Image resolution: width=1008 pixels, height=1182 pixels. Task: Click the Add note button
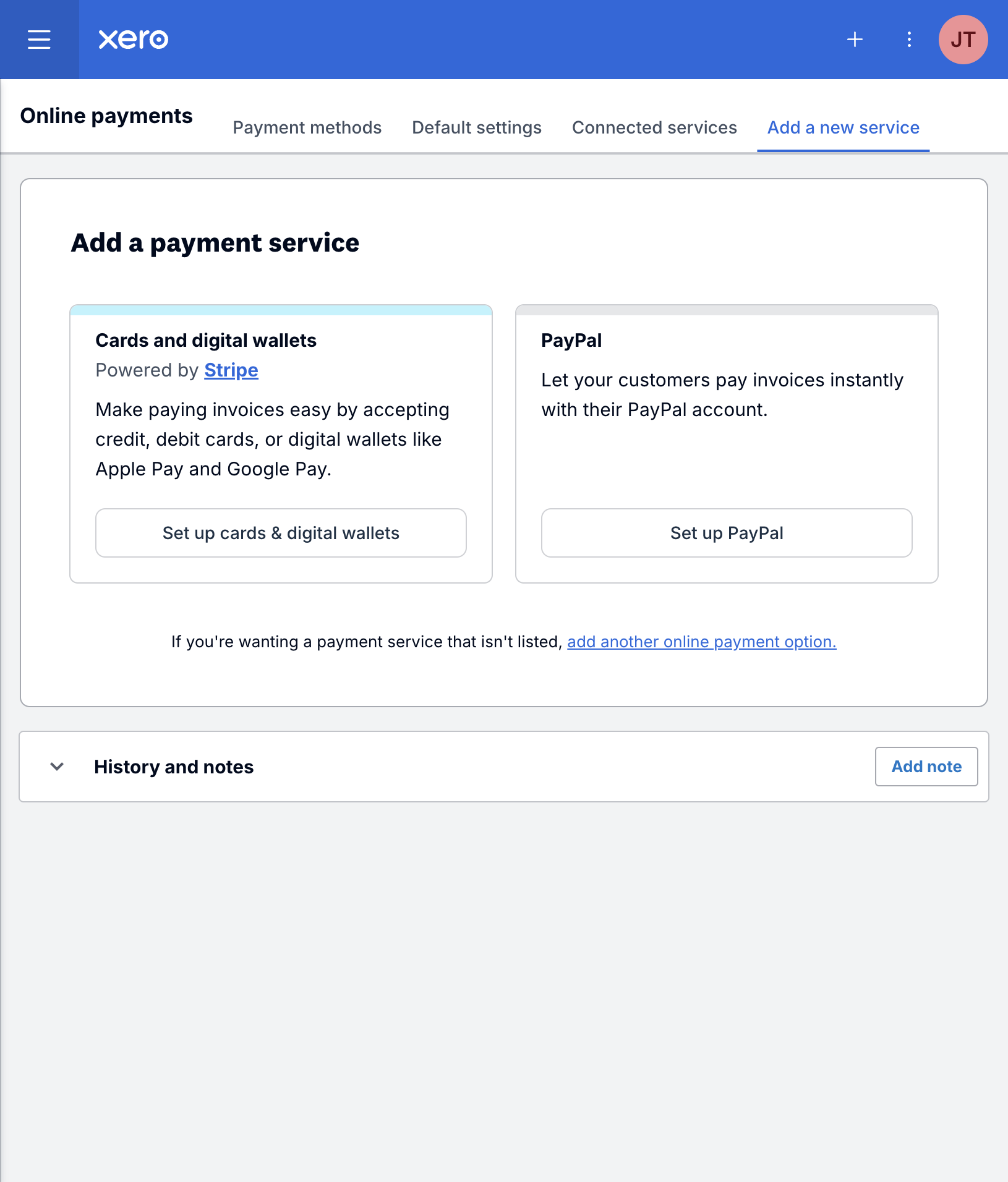[x=926, y=767]
